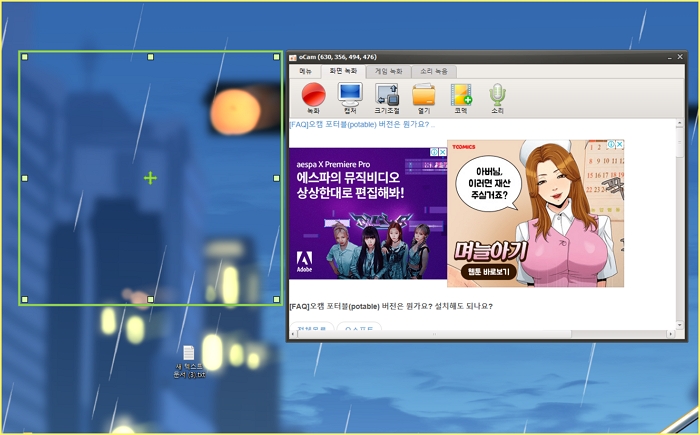This screenshot has height=435, width=700.
Task: Take a screenshot with the 캡쳐 monitor icon
Action: 350,97
